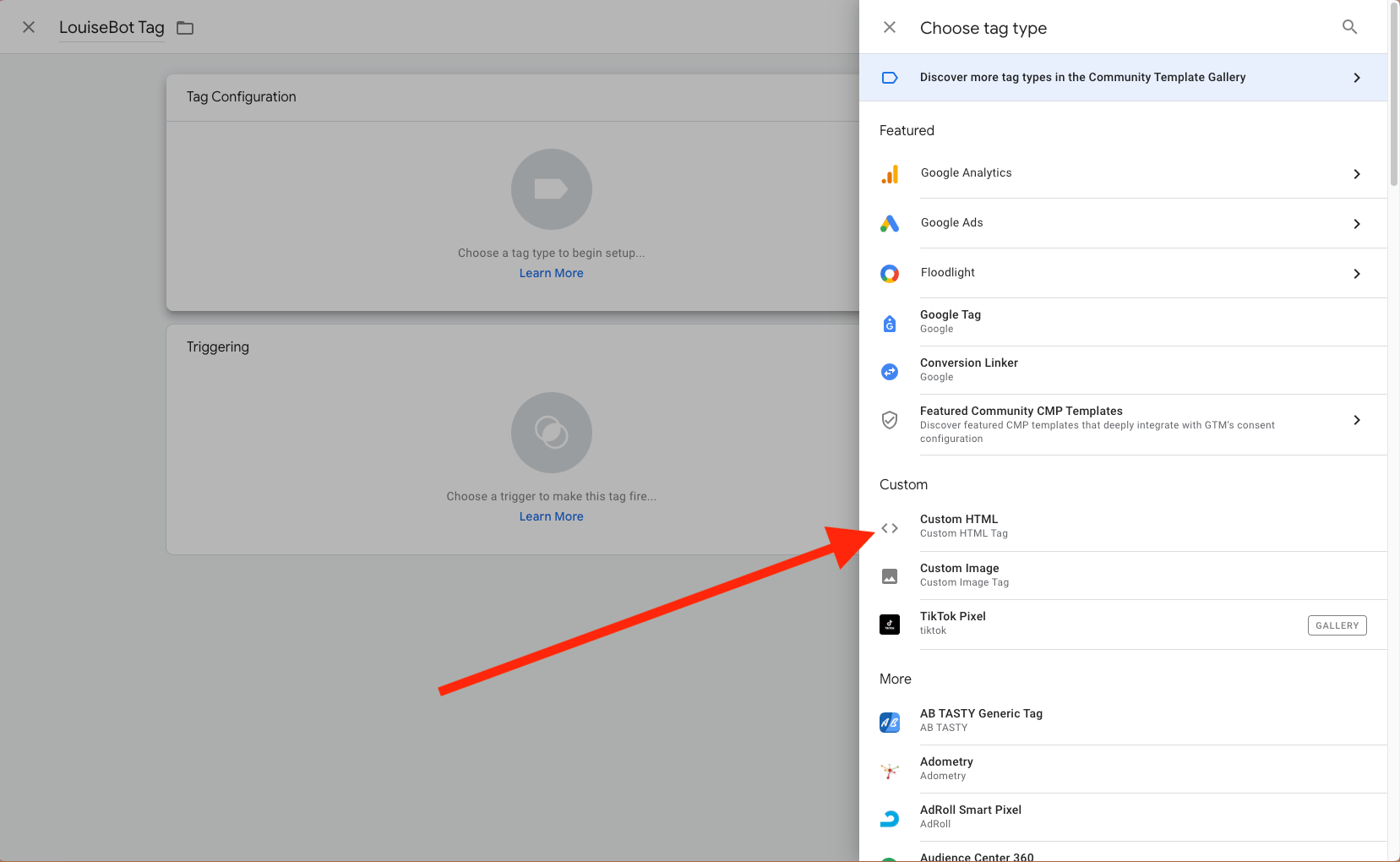Click the Google Ads logo icon

tap(890, 223)
